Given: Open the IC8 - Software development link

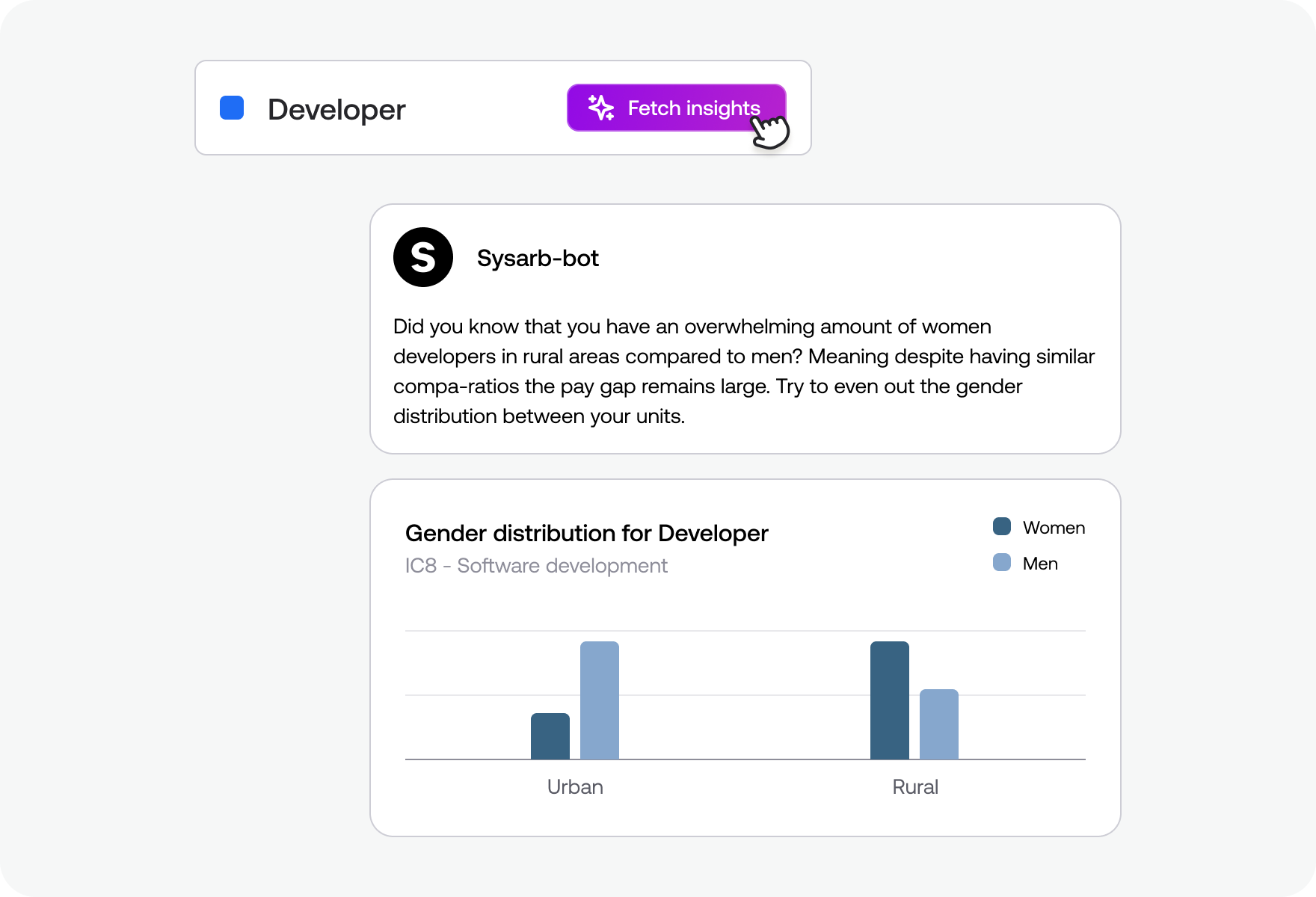Looking at the screenshot, I should [535, 566].
